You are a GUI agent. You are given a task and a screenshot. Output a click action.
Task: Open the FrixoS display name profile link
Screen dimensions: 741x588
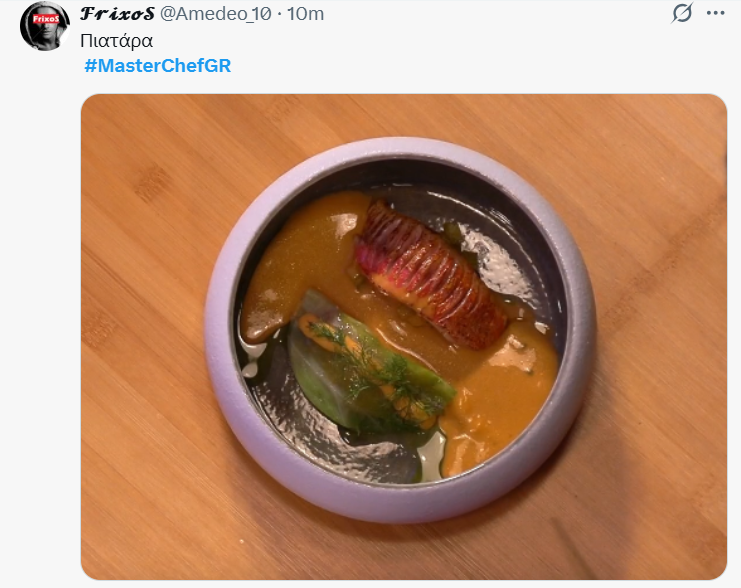(118, 13)
